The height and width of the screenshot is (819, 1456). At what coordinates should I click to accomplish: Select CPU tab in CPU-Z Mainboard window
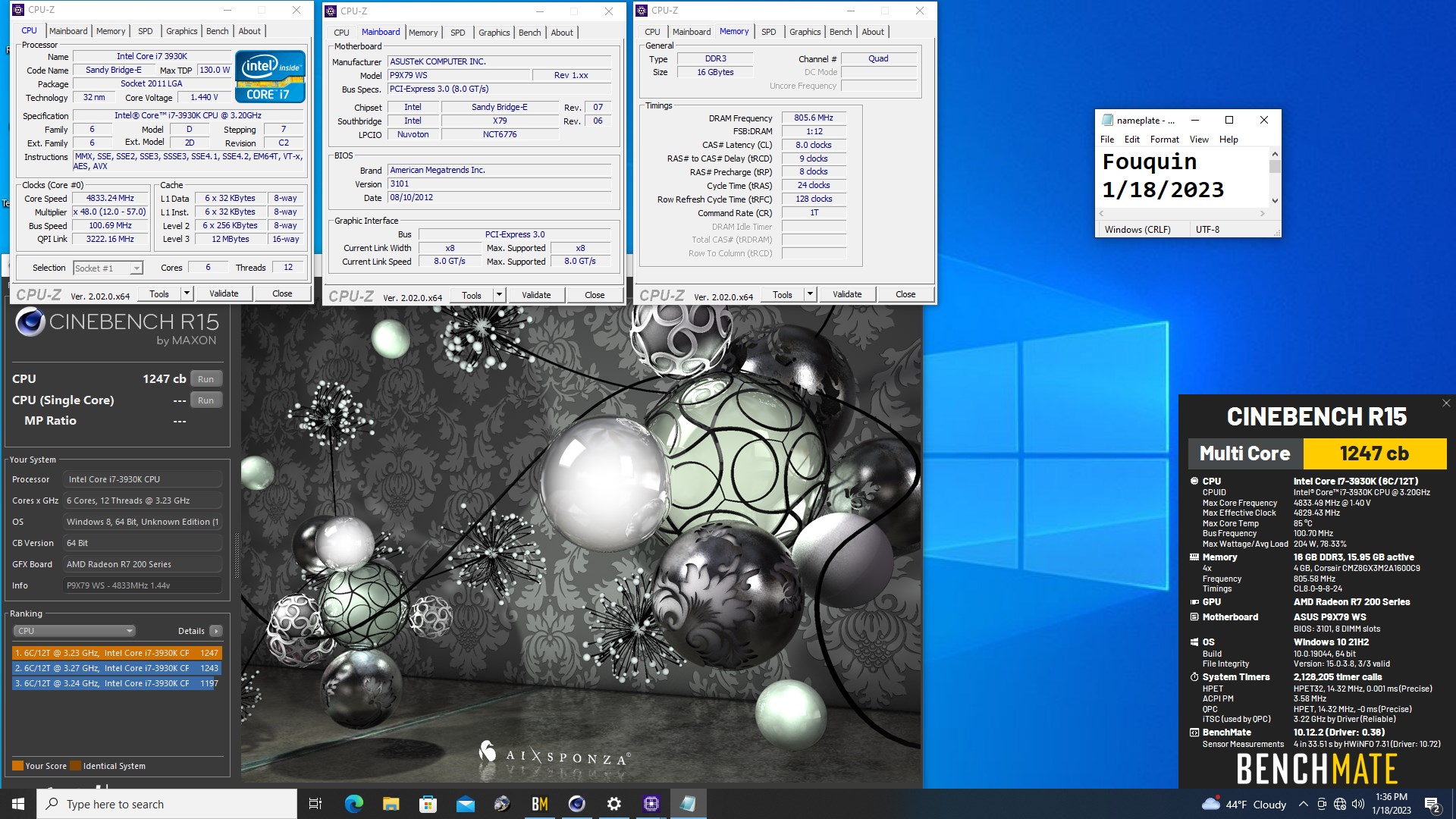[341, 33]
